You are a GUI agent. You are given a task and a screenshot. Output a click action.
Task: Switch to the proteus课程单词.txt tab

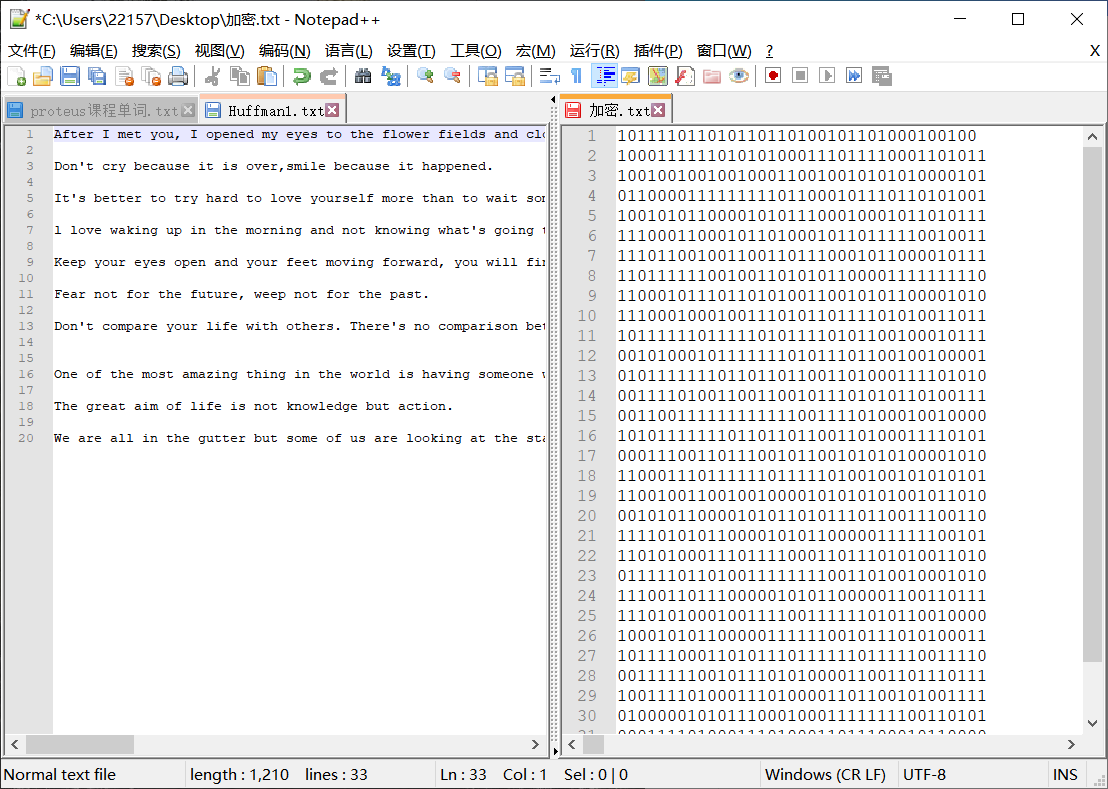[100, 111]
